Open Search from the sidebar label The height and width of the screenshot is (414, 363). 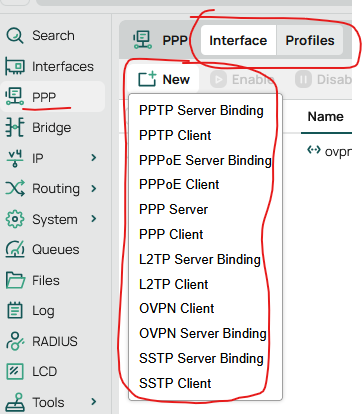coord(53,35)
